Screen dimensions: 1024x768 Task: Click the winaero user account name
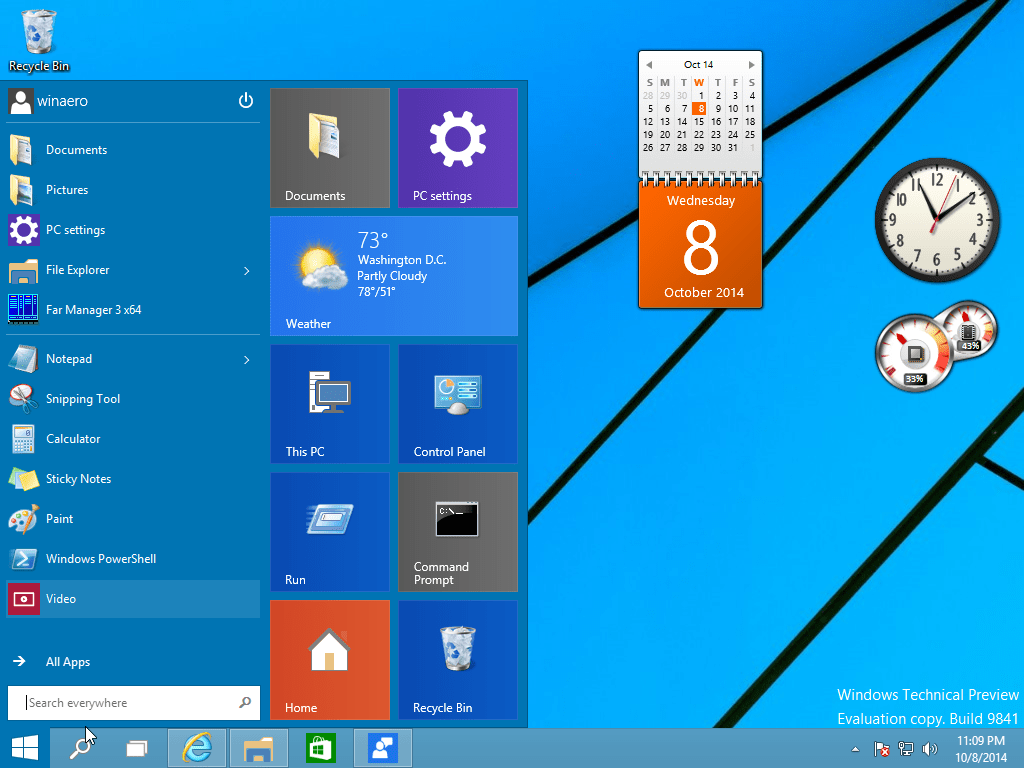click(x=63, y=101)
